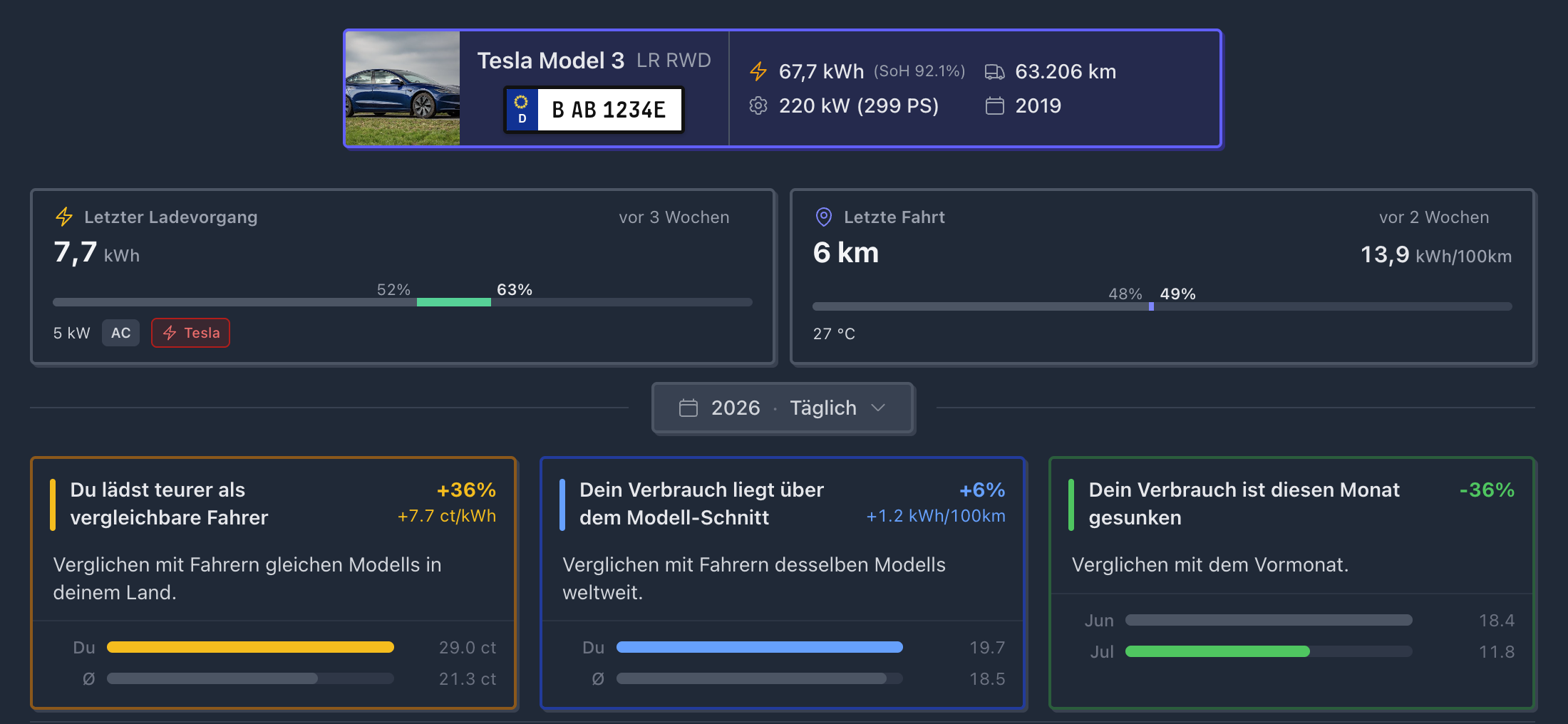Open the 2026 Täglich period dropdown

783,408
